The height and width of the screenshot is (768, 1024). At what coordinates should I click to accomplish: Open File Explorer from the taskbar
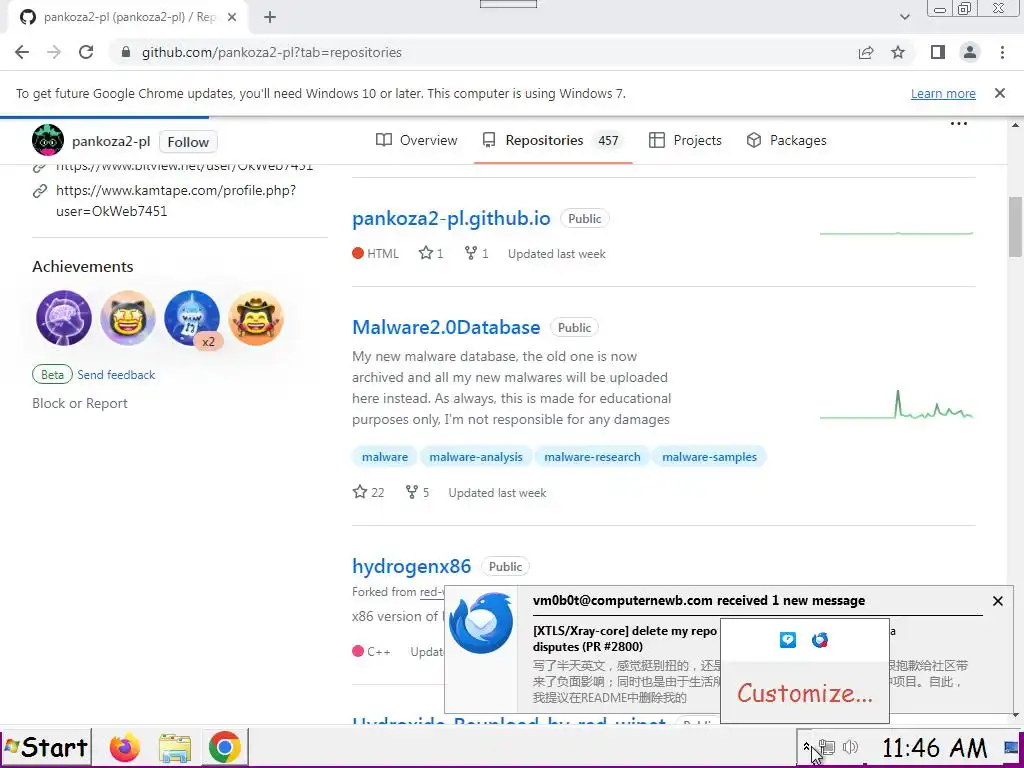tap(175, 747)
